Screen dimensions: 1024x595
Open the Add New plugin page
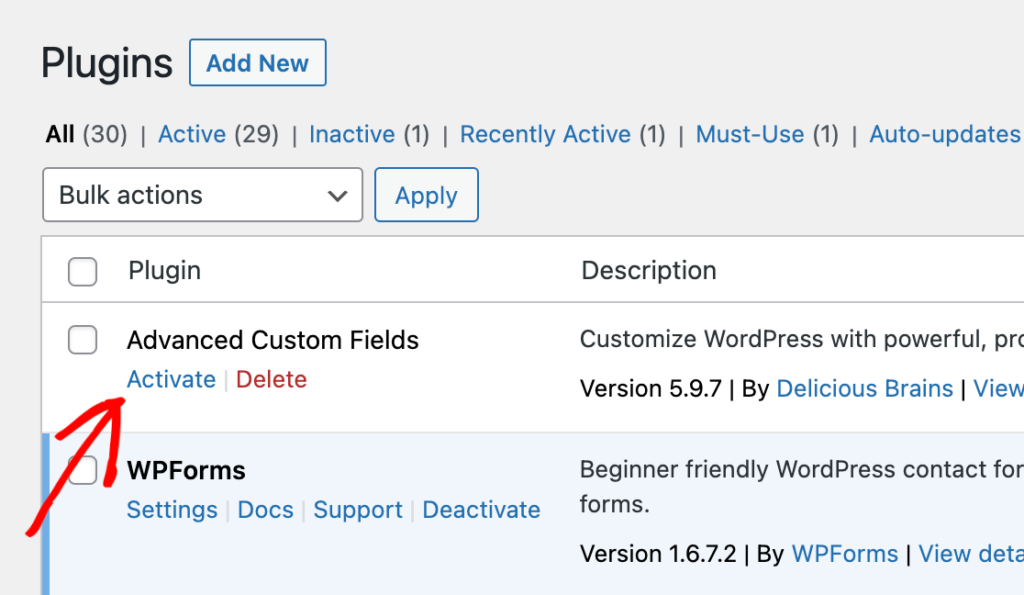tap(257, 62)
